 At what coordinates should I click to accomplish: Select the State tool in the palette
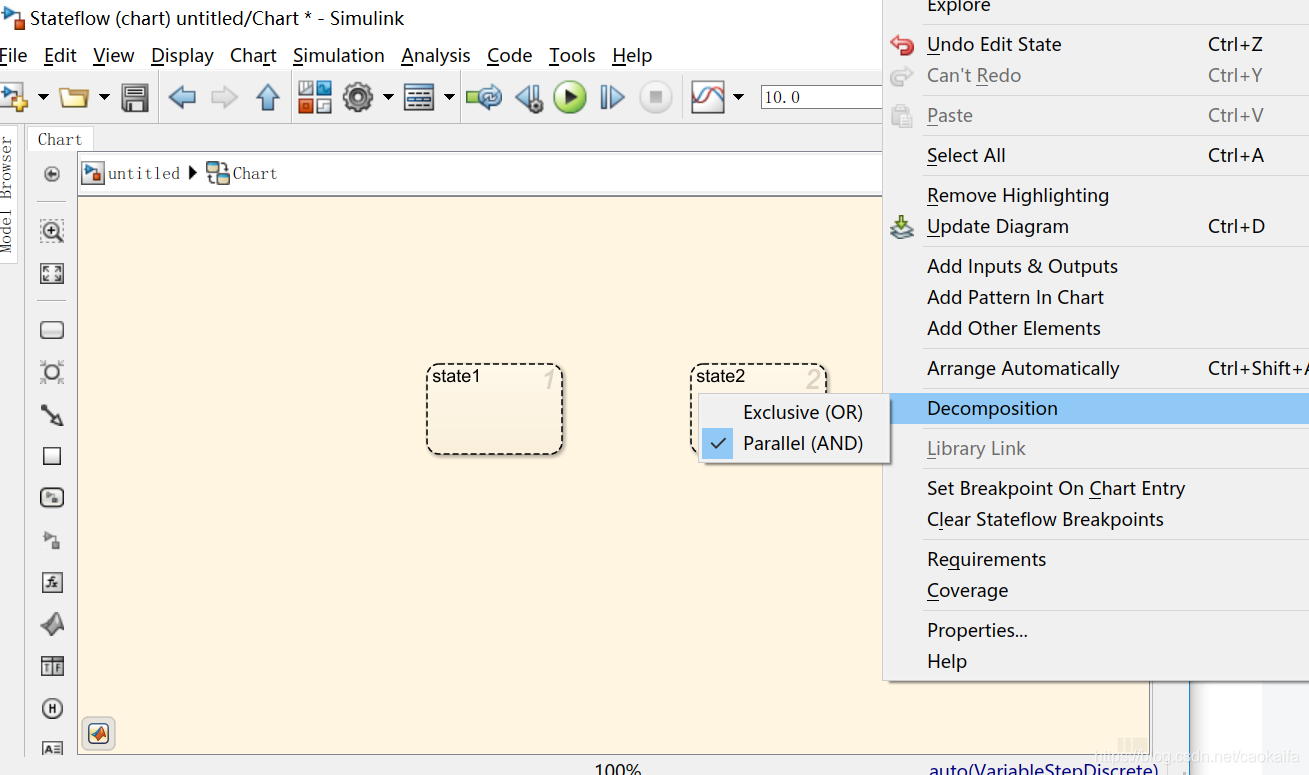coord(51,330)
